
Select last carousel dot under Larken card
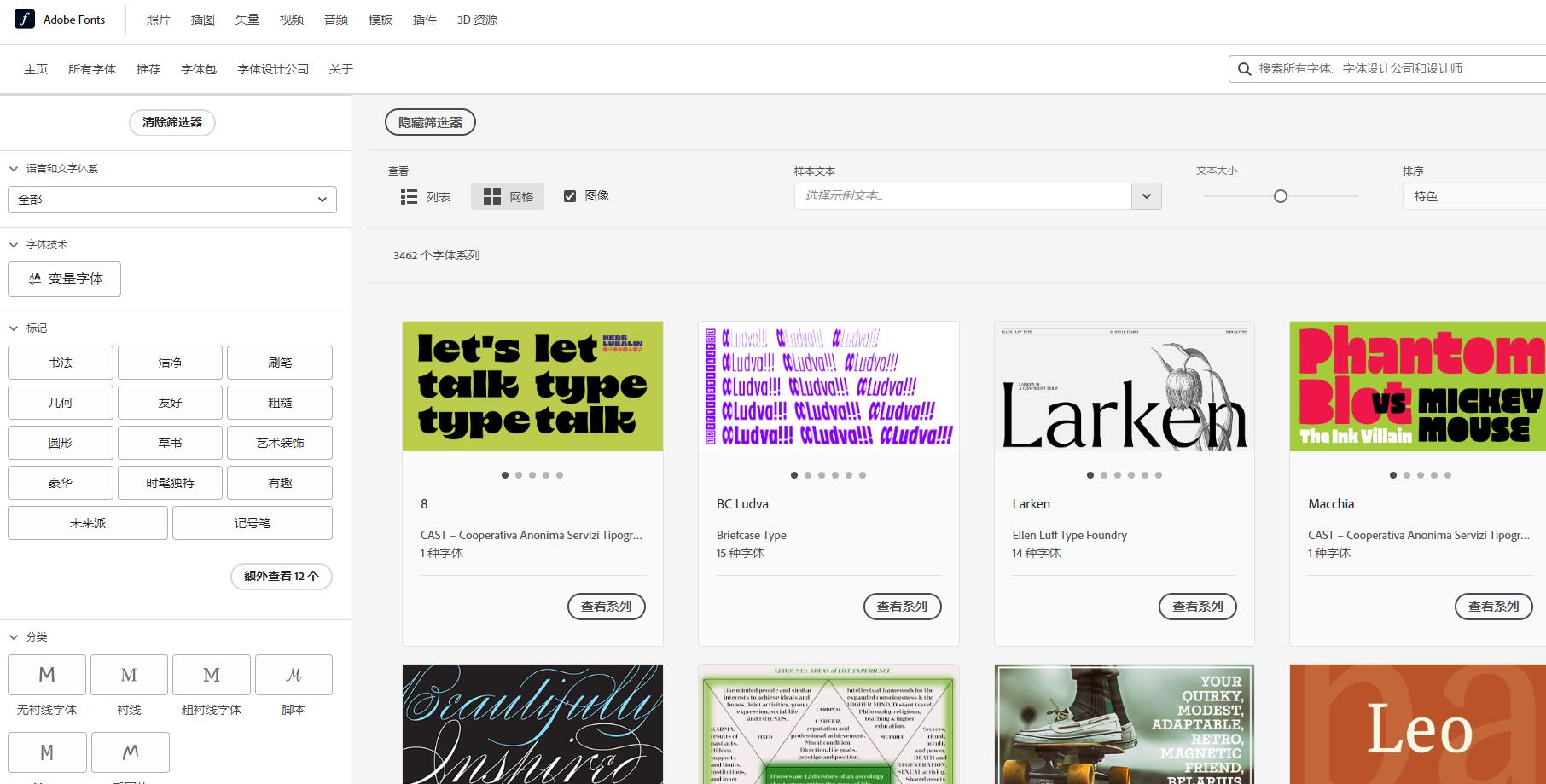point(1159,475)
